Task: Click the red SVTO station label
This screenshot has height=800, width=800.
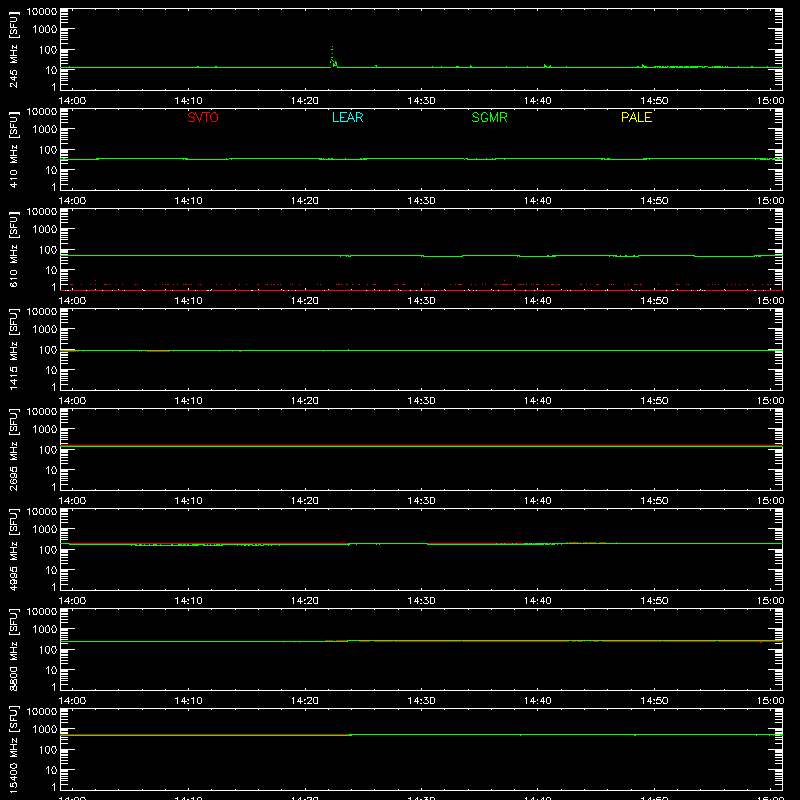Action: tap(203, 117)
